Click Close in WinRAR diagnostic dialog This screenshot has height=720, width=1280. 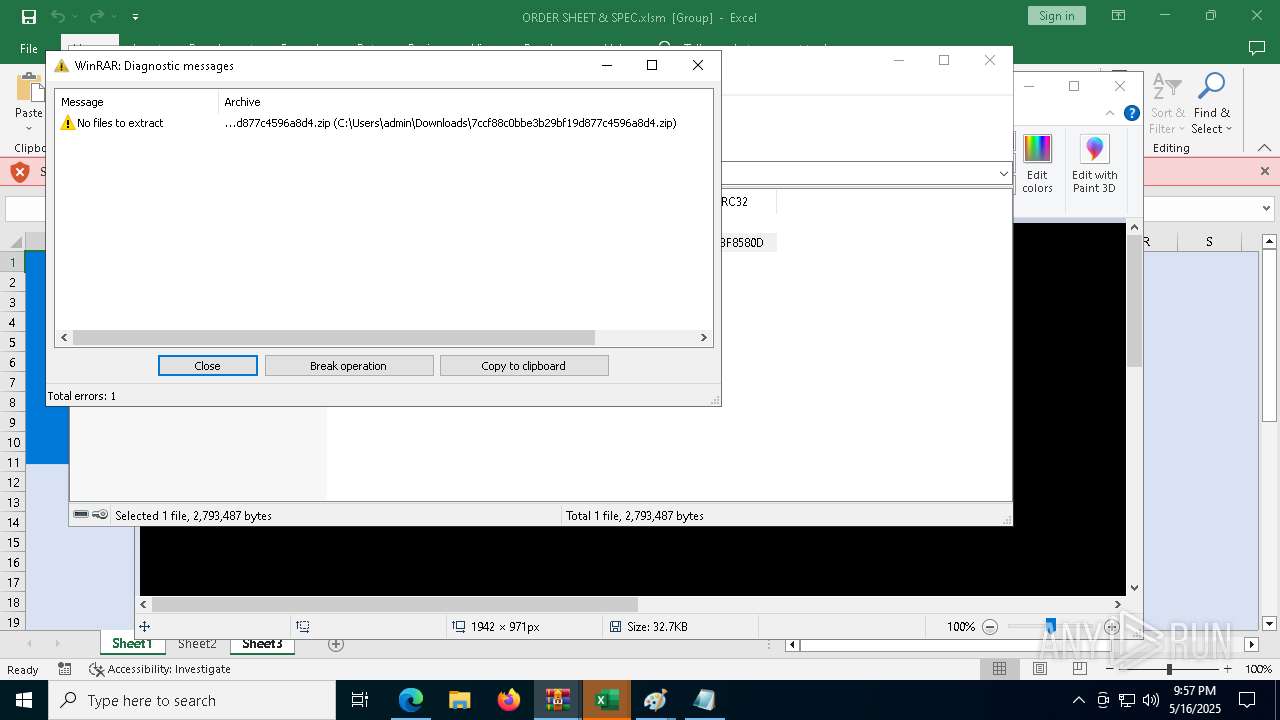point(207,366)
